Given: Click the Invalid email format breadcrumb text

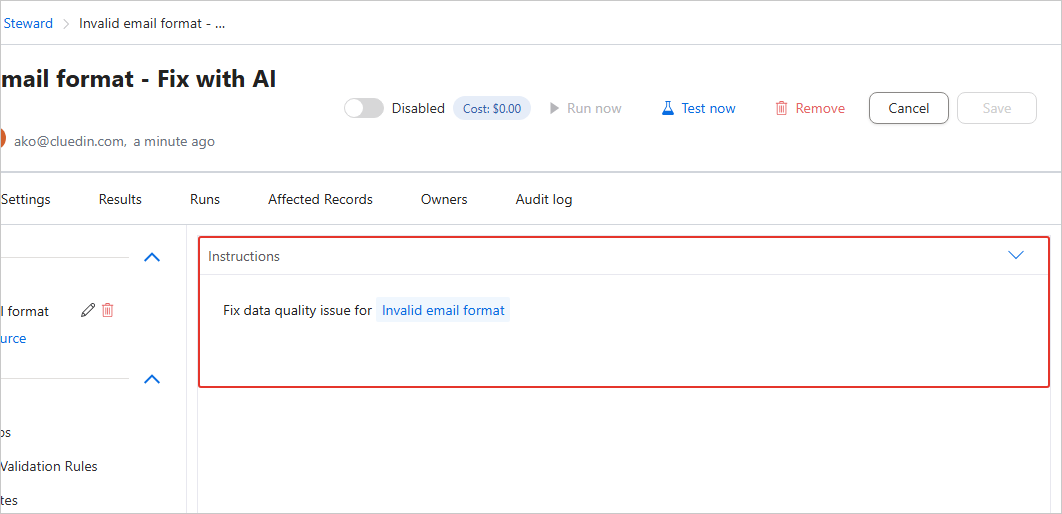Looking at the screenshot, I should pos(152,23).
